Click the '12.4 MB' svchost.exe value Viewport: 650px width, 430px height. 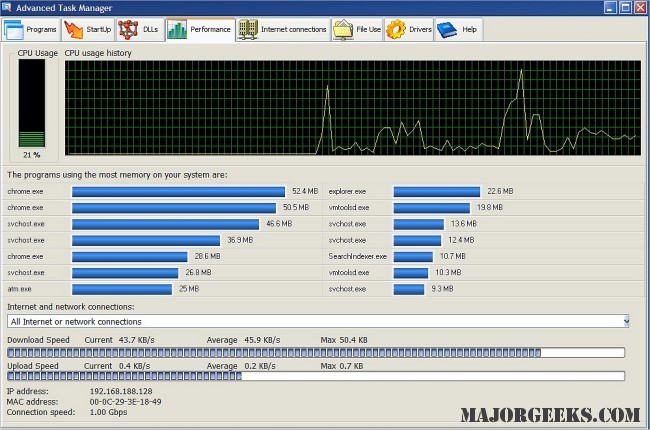point(461,240)
